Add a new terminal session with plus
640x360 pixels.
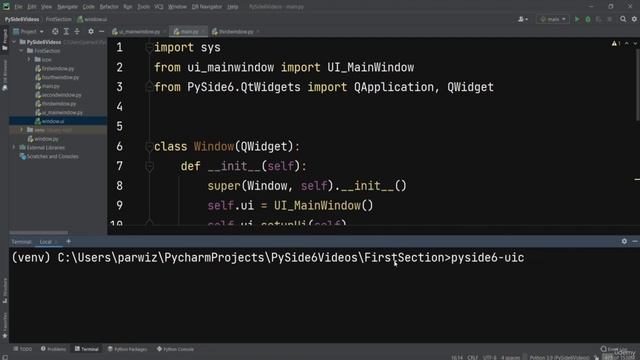coord(68,241)
